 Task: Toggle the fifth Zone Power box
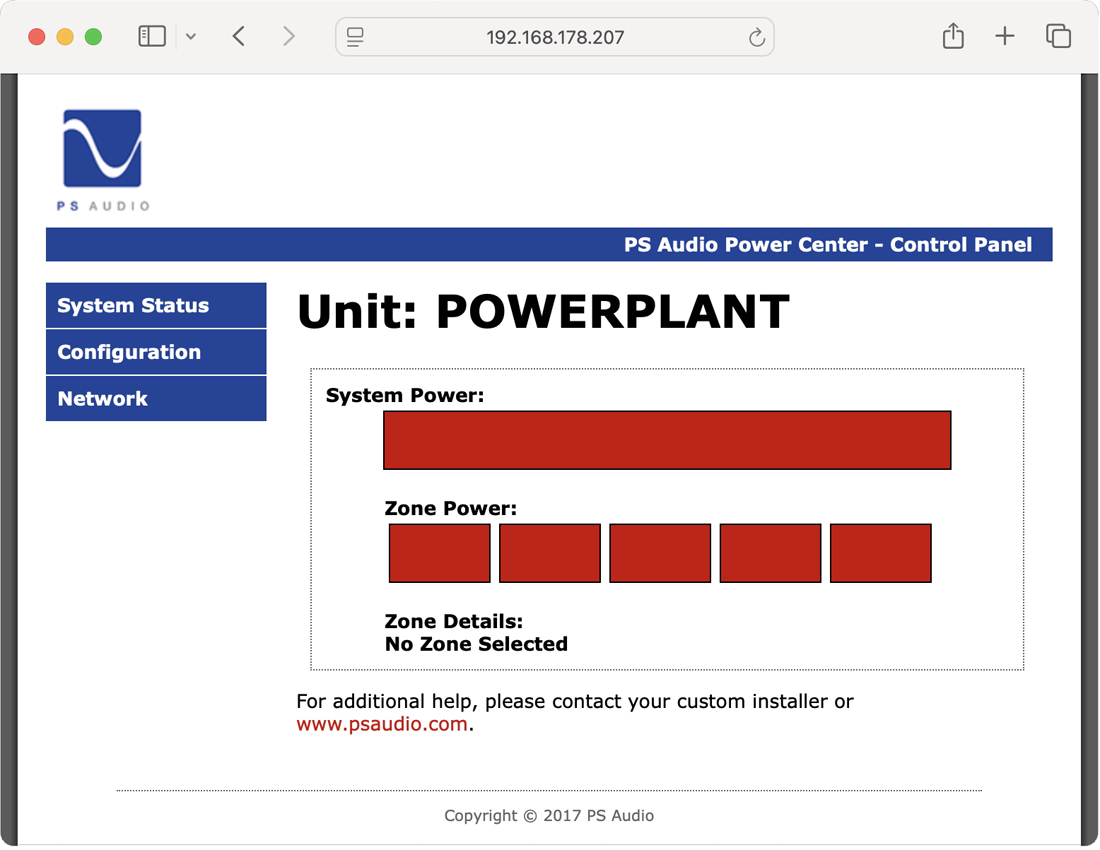click(880, 553)
